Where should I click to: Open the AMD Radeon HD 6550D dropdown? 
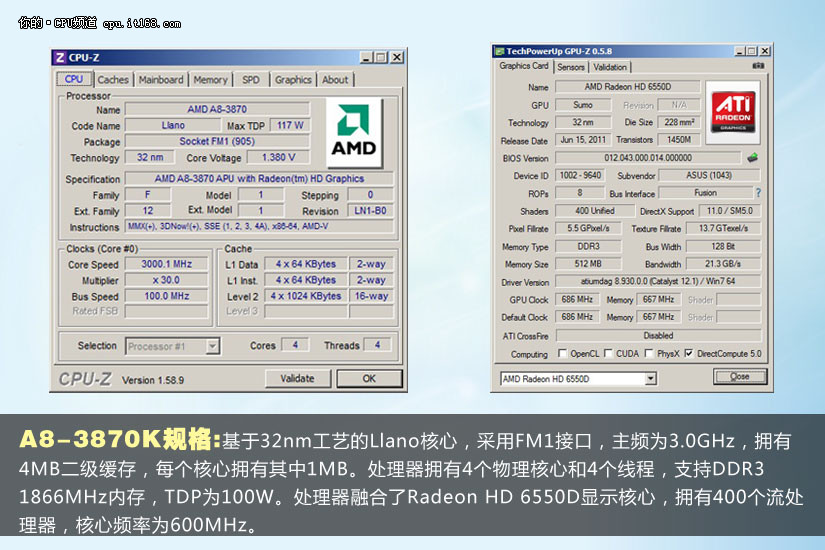(650, 378)
